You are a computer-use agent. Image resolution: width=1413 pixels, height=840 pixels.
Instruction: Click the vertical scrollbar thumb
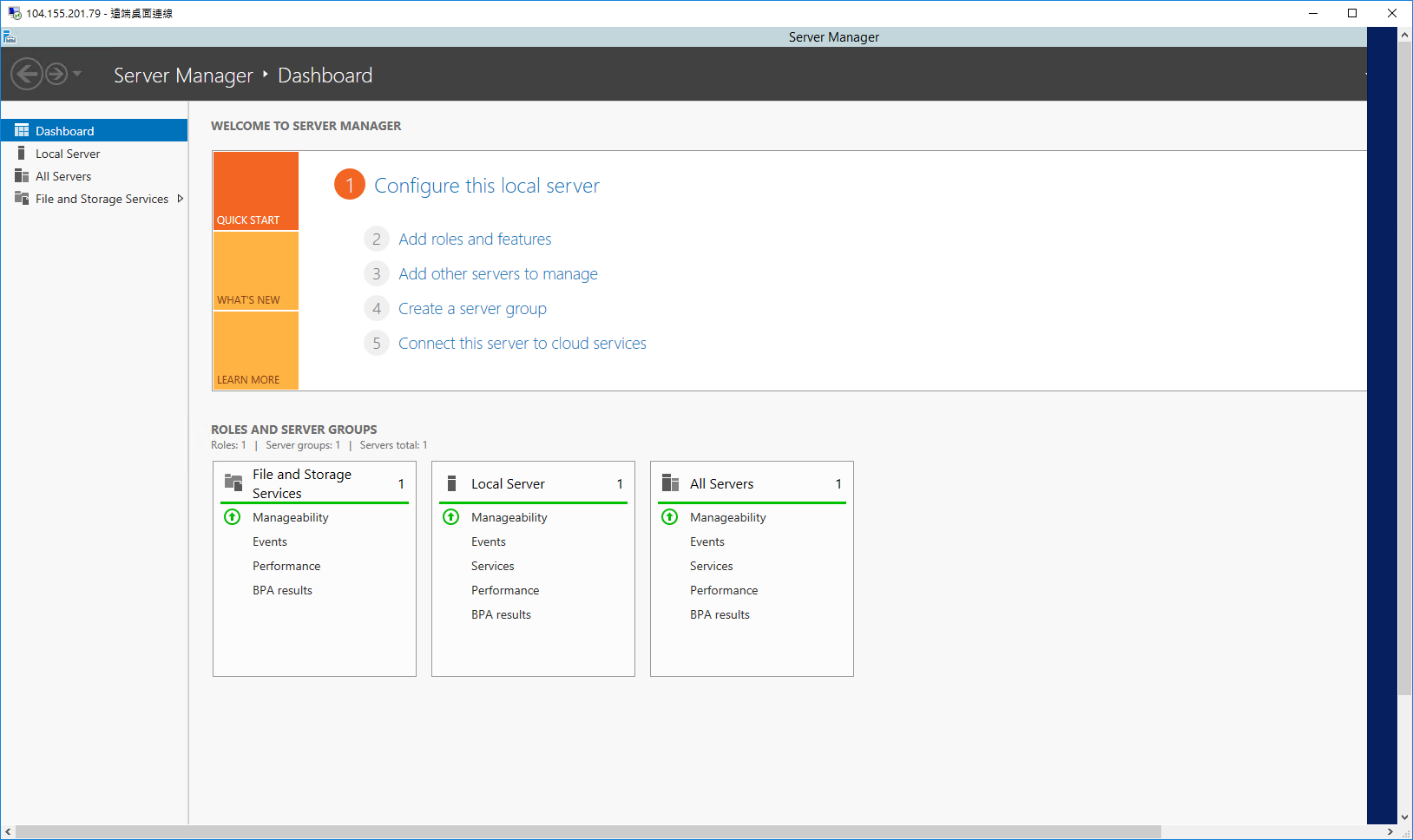pyautogui.click(x=1405, y=368)
